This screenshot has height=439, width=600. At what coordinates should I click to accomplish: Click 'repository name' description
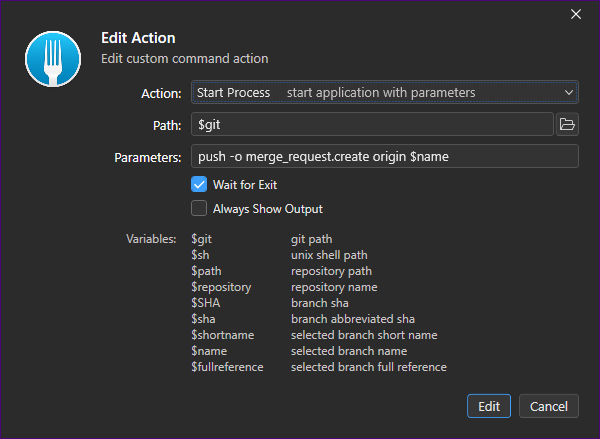tap(334, 287)
